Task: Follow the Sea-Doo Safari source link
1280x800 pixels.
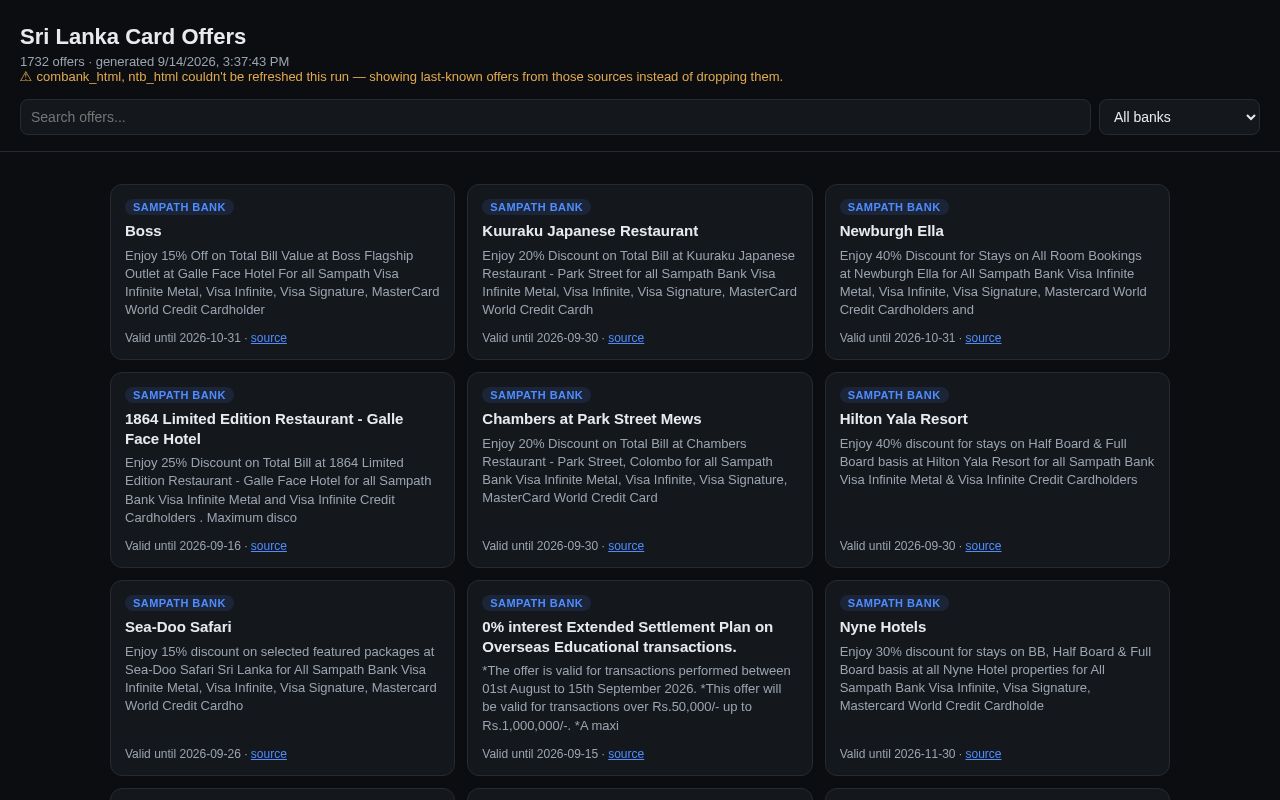Action: tap(269, 754)
